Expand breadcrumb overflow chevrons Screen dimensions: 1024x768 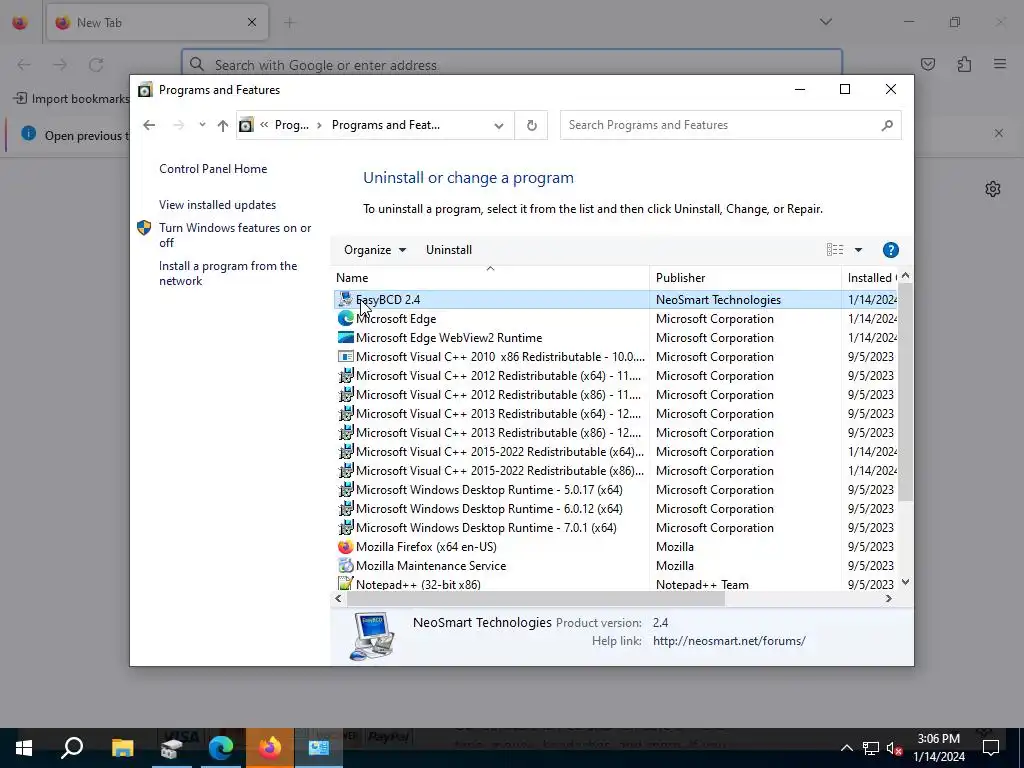pos(264,125)
